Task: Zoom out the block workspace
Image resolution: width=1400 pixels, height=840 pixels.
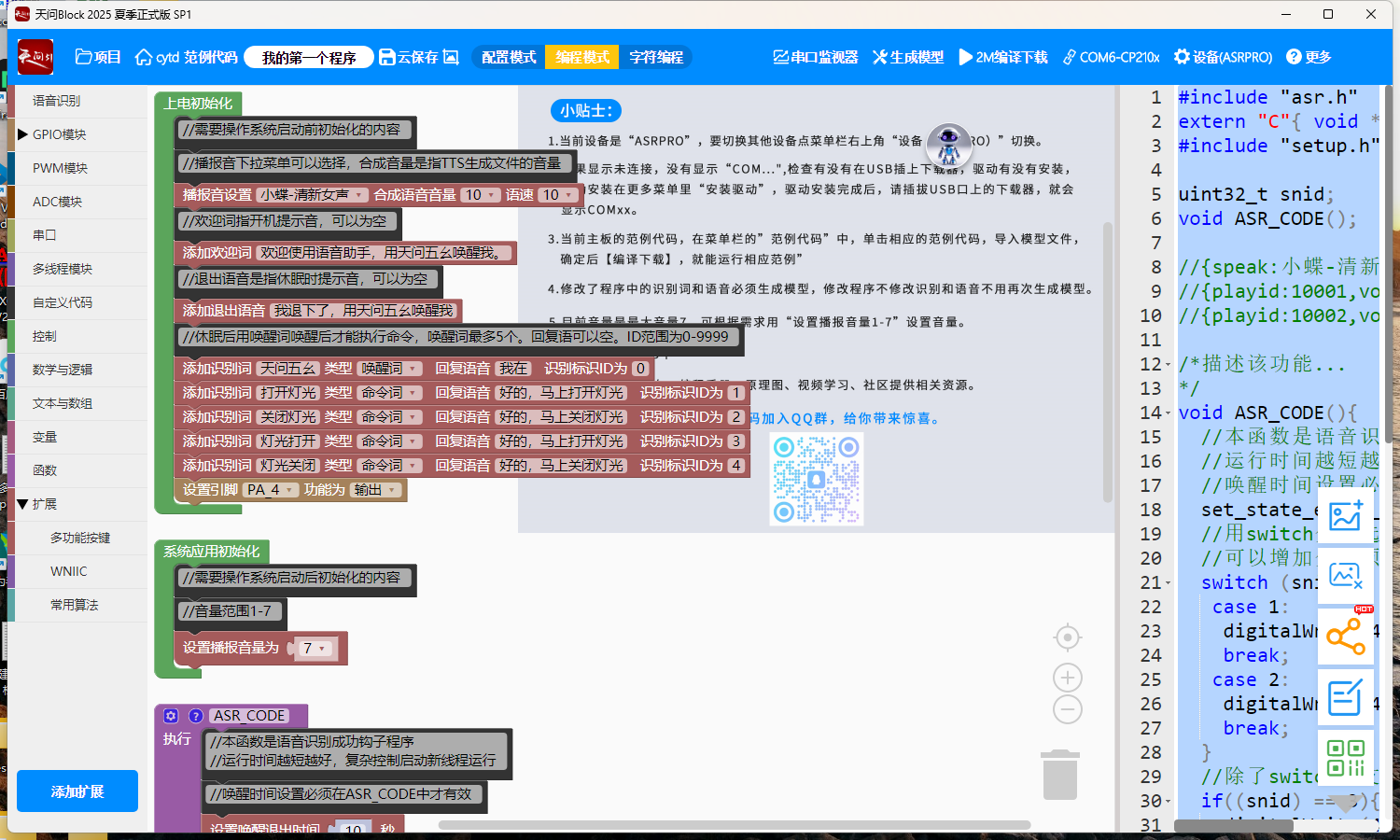Action: coord(1067,709)
